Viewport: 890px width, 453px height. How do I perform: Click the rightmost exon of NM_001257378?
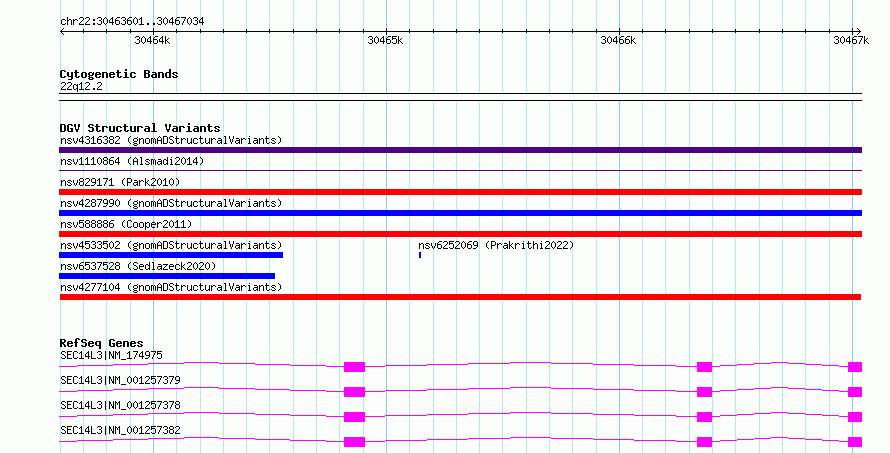coord(855,417)
